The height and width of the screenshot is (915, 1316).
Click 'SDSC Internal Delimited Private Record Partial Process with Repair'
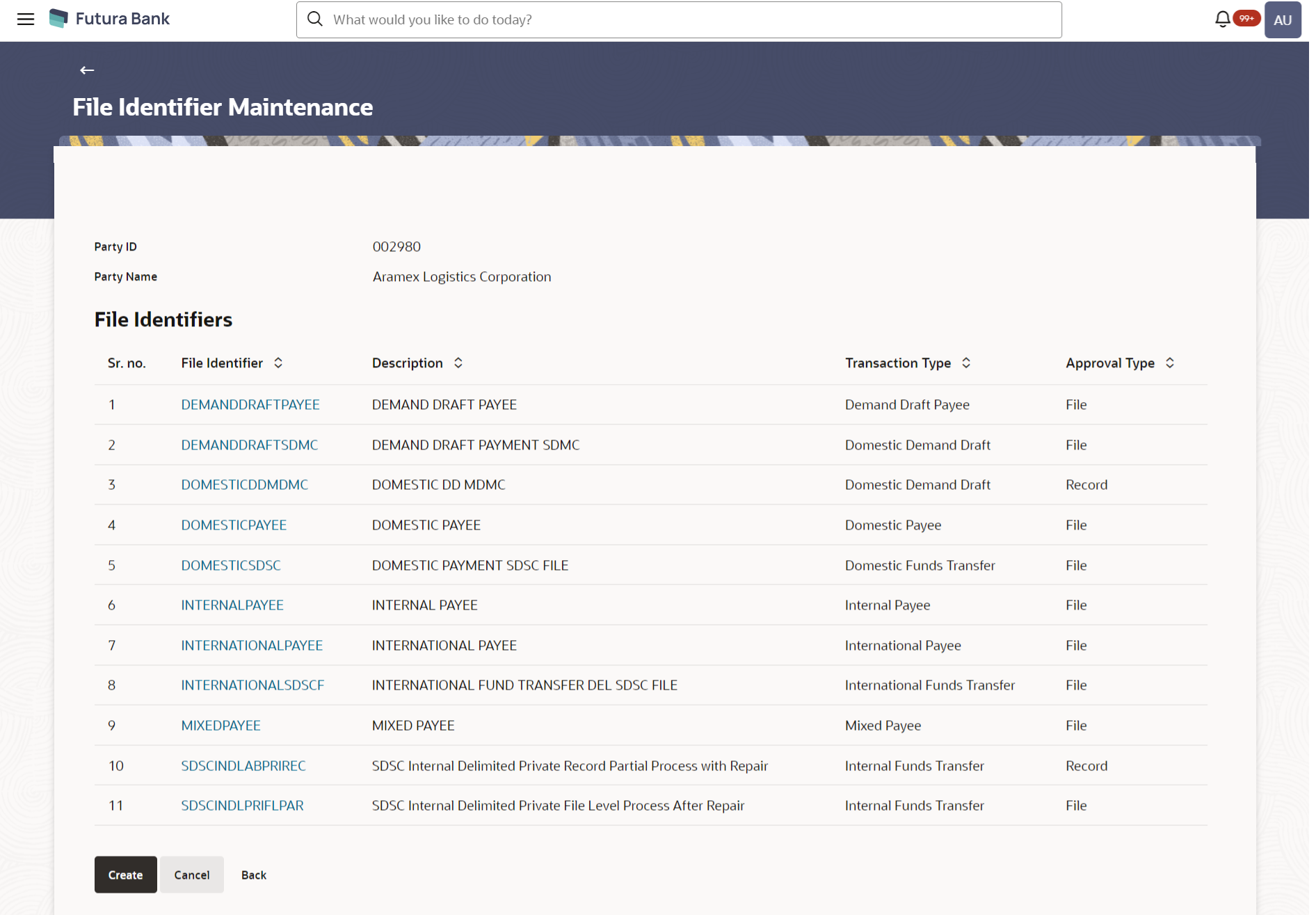point(570,765)
